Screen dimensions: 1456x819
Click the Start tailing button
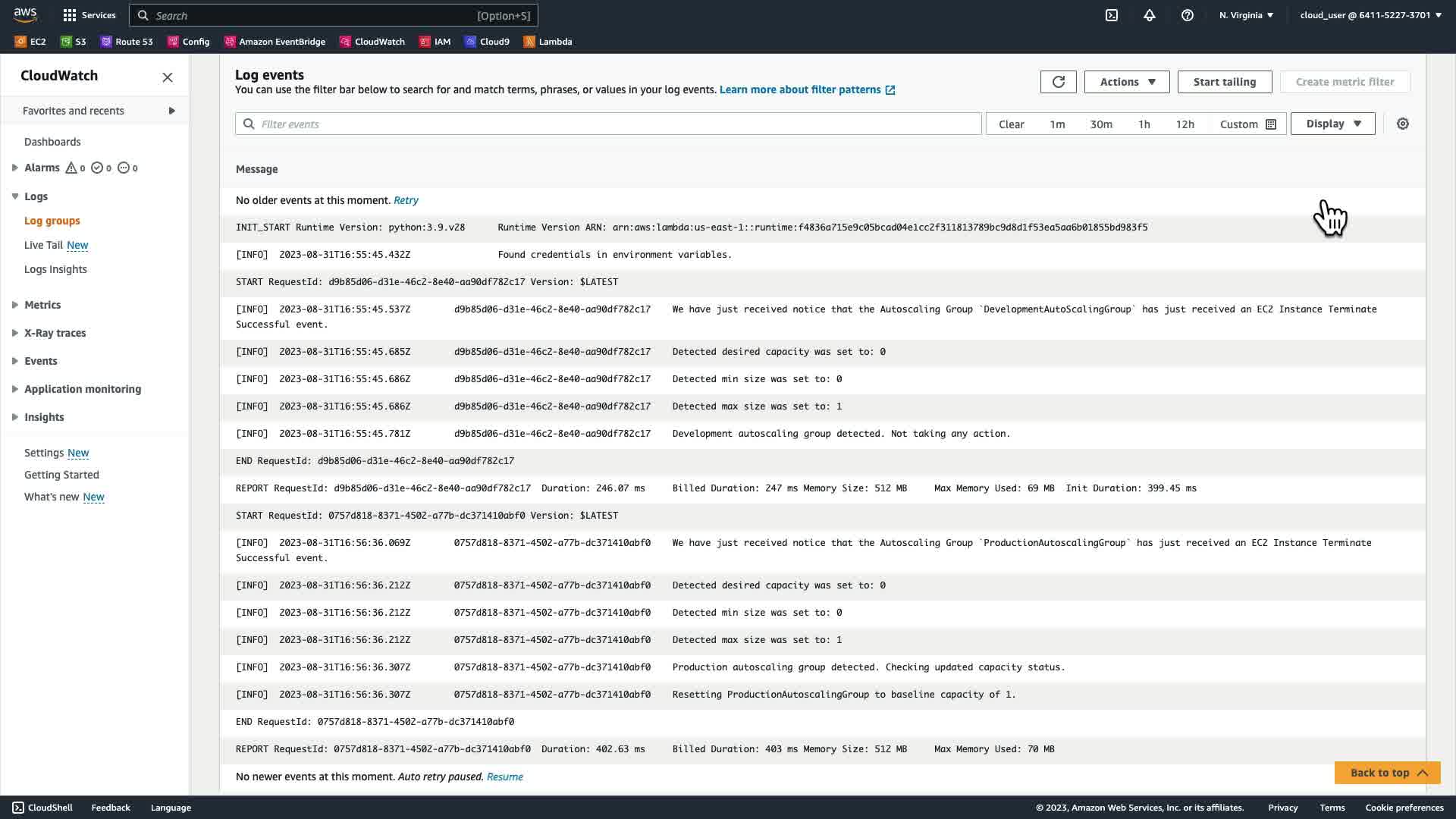pos(1224,82)
